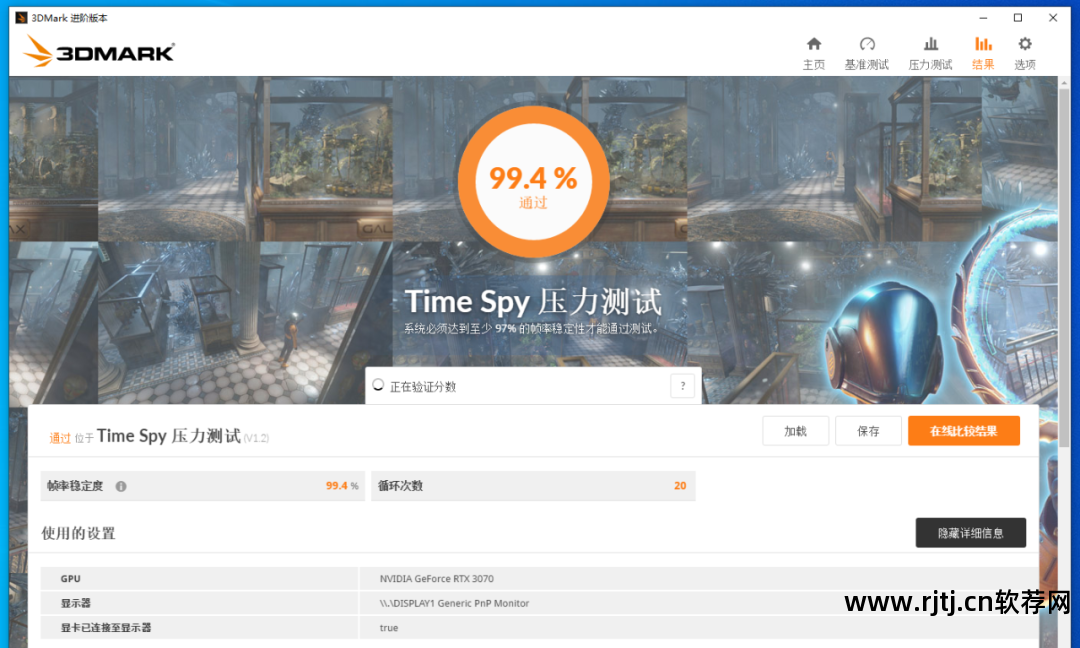Click the (V1.2) version text
The image size is (1080, 648).
click(x=256, y=439)
